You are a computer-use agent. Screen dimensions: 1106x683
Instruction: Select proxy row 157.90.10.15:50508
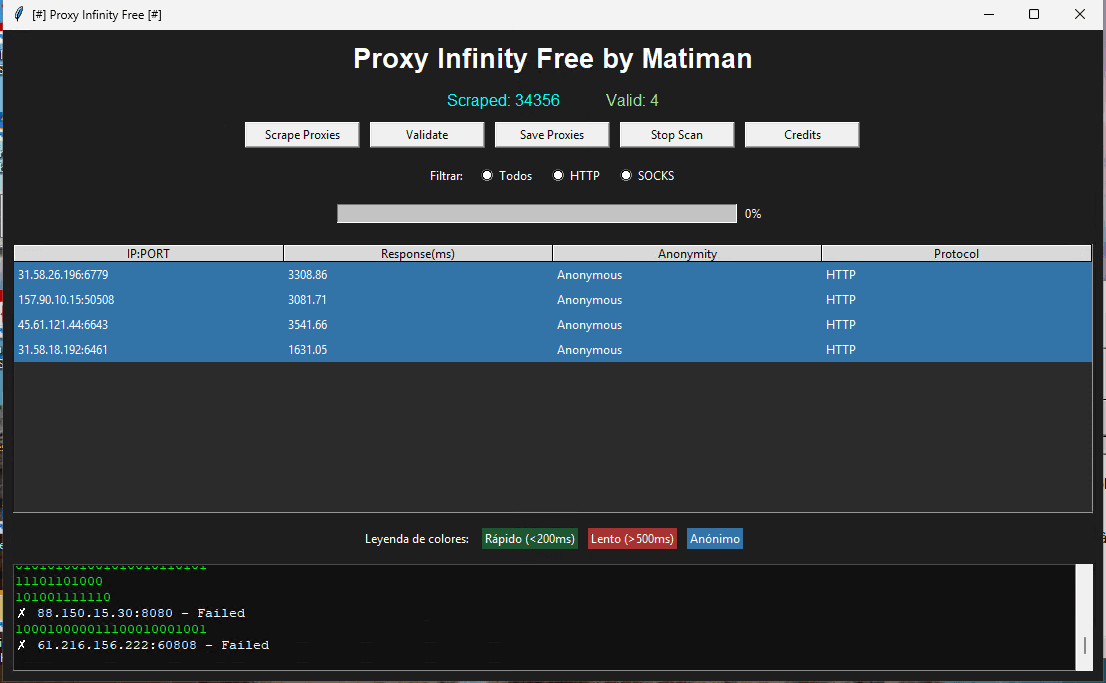click(x=553, y=300)
